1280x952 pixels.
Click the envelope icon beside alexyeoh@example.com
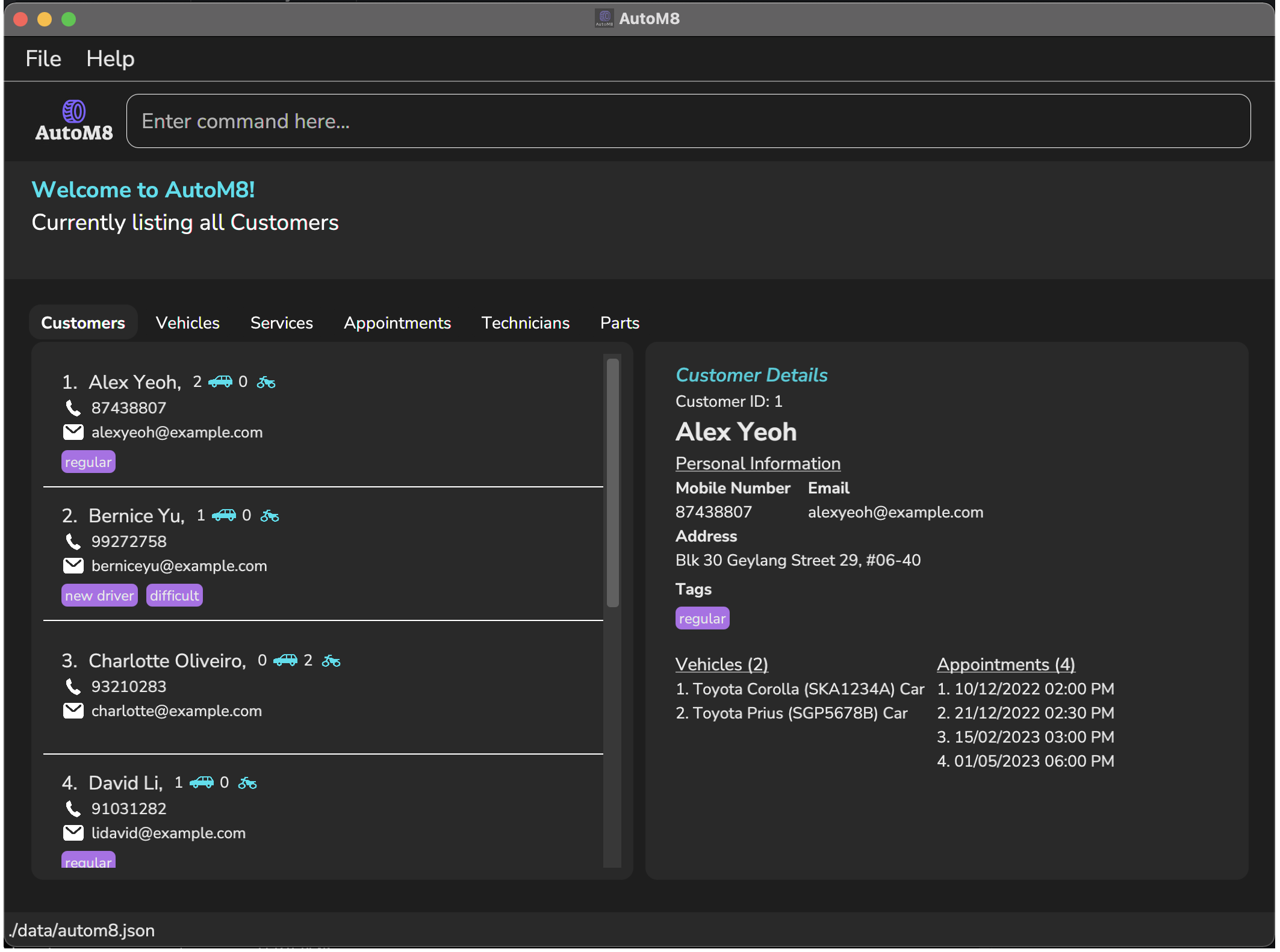73,432
